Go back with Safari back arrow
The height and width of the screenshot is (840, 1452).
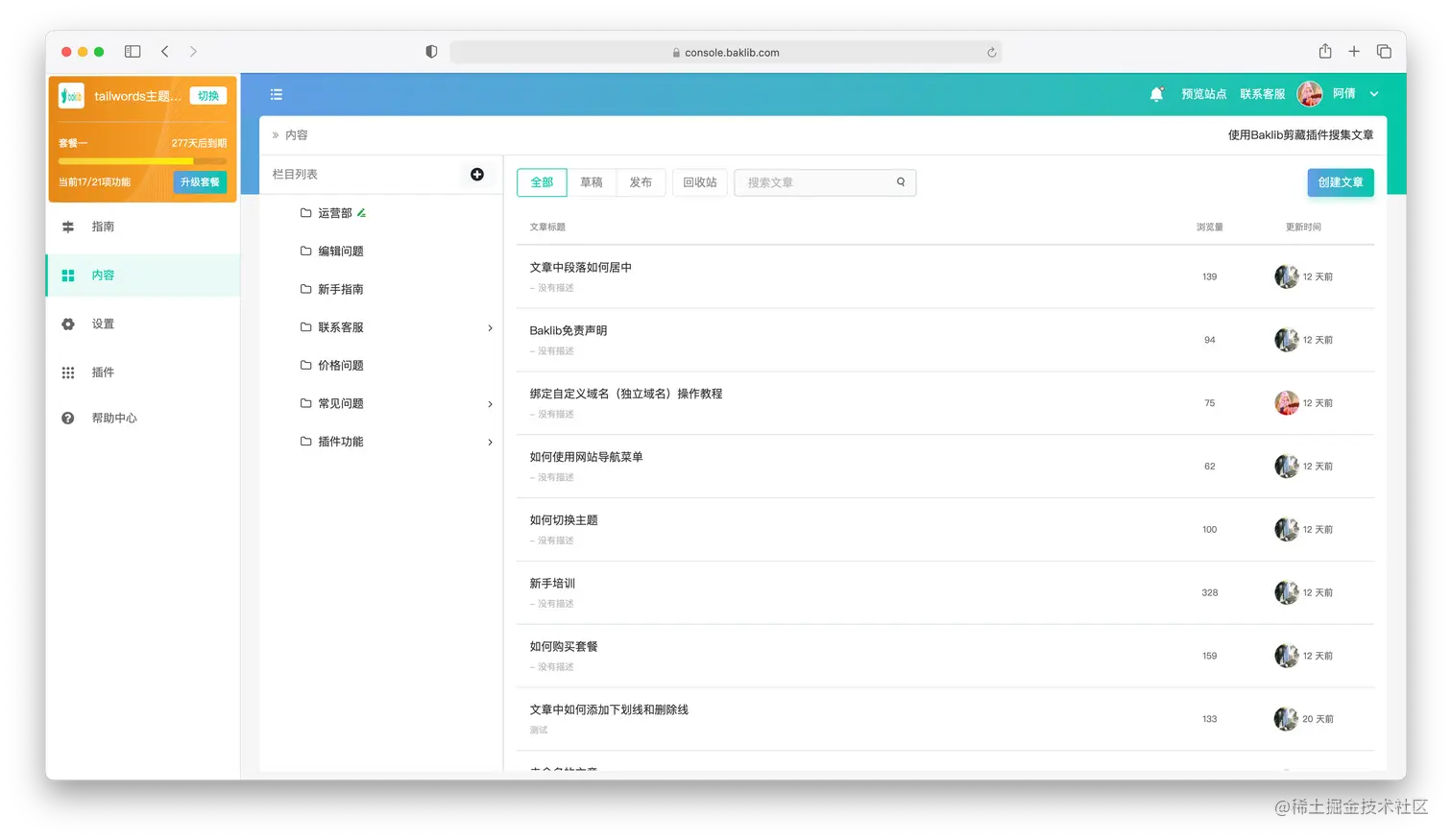[165, 52]
